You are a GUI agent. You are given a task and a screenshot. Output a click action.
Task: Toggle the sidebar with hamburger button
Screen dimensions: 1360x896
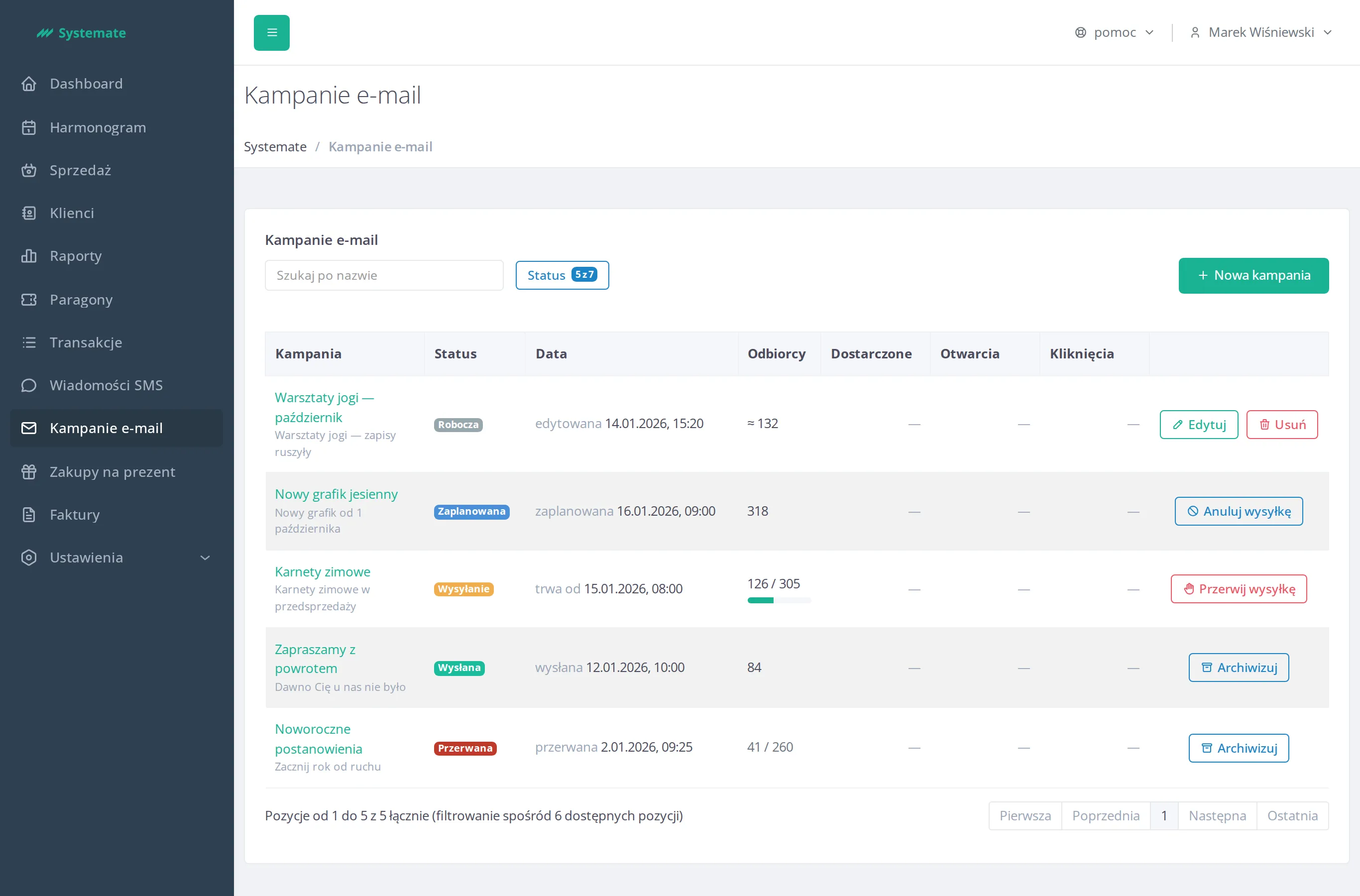point(271,32)
